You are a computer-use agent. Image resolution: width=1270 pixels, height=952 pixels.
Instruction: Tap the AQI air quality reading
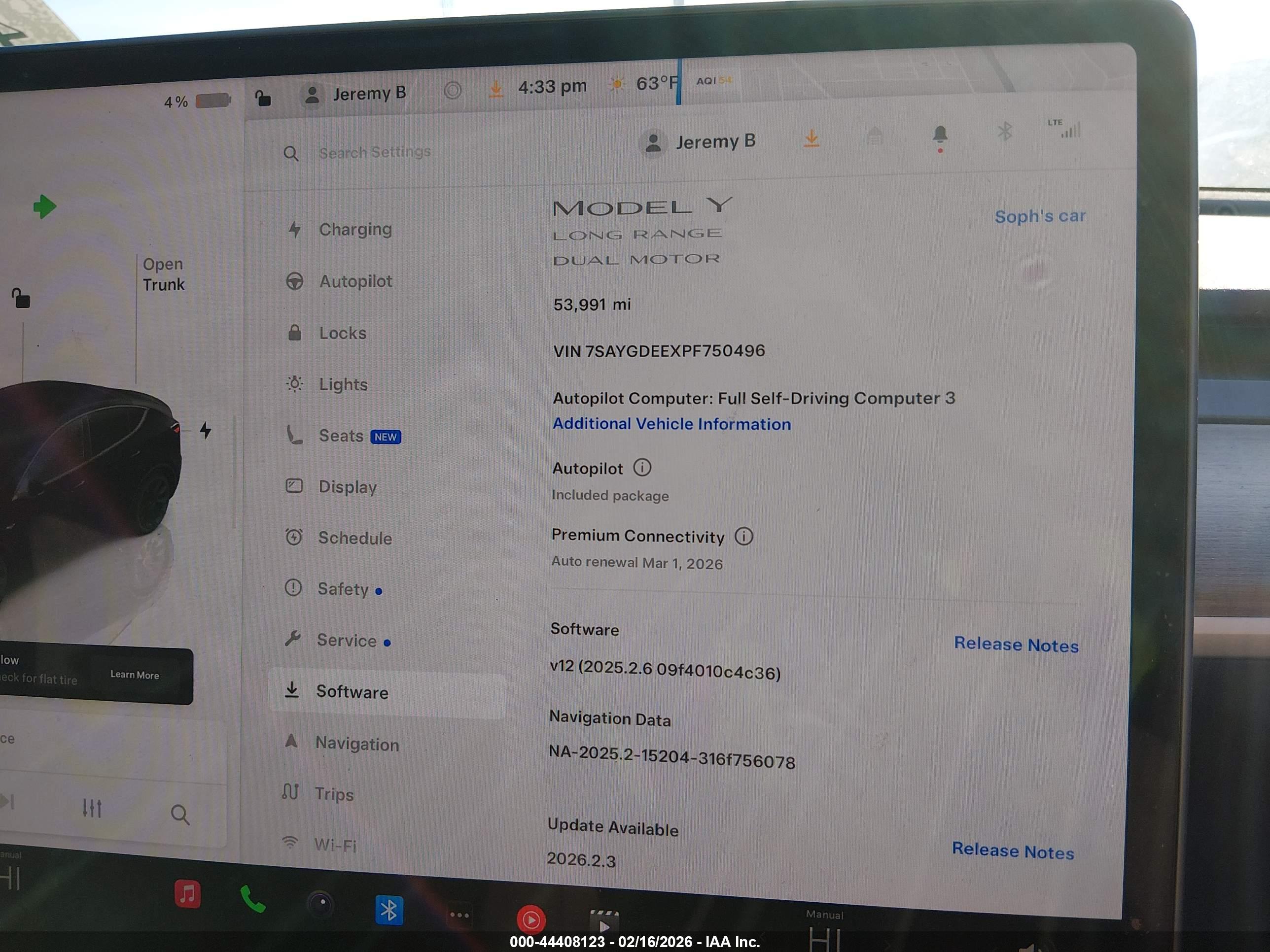(714, 81)
